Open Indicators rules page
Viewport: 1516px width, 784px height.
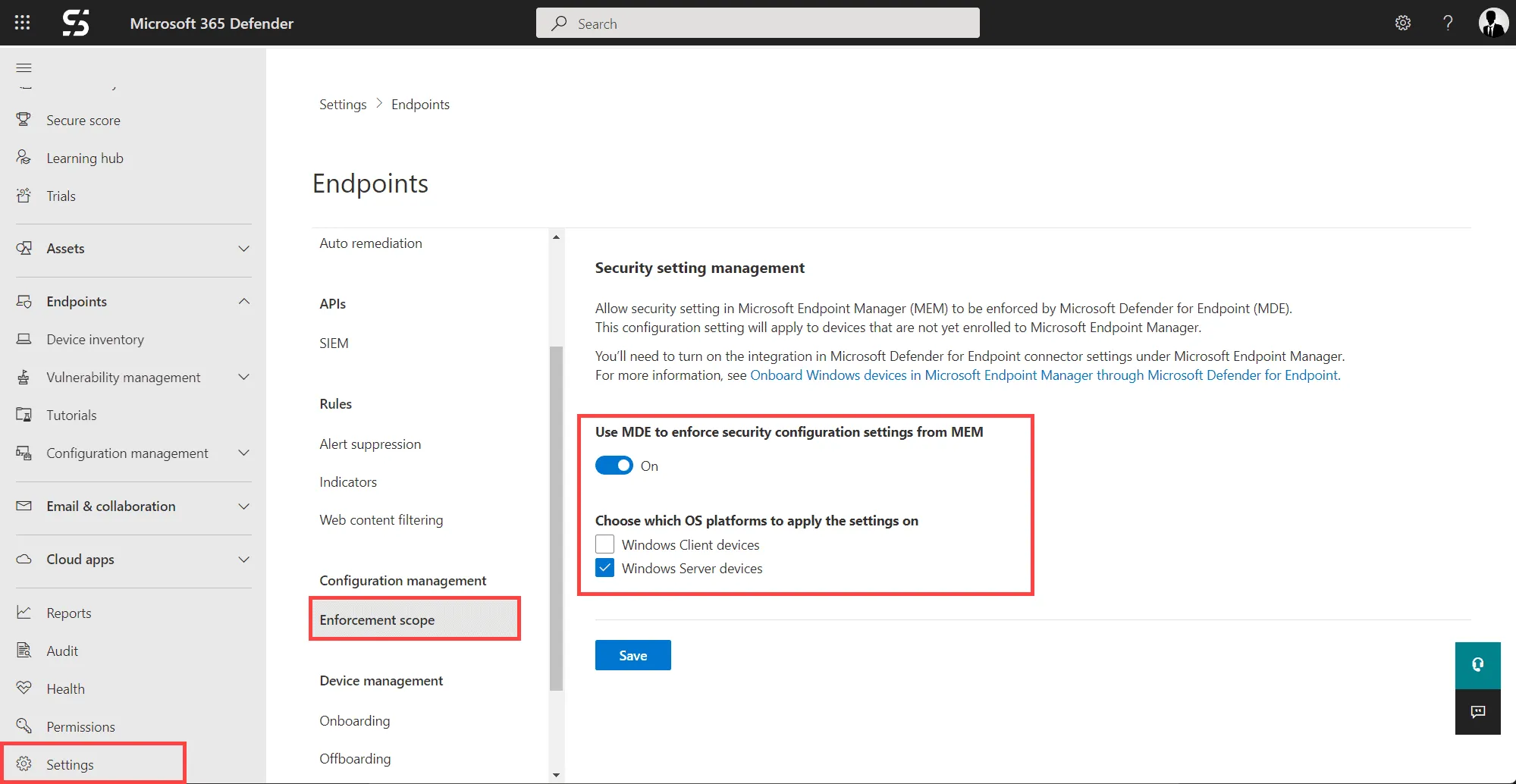[x=348, y=481]
